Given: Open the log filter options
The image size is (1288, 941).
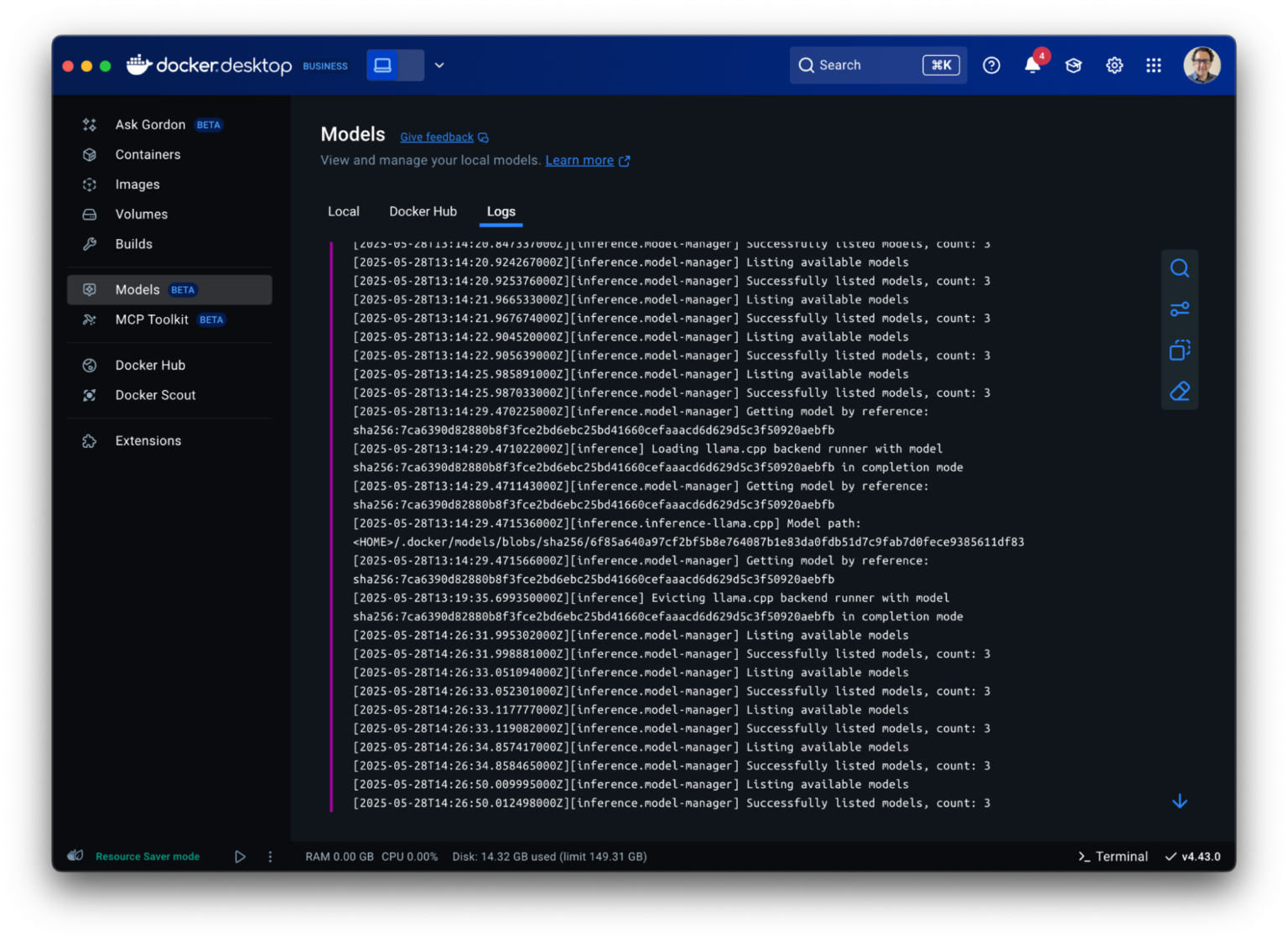Looking at the screenshot, I should [x=1179, y=309].
